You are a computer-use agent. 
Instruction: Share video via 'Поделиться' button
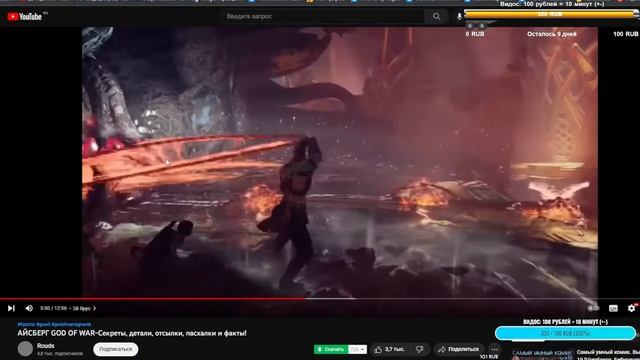coord(458,349)
